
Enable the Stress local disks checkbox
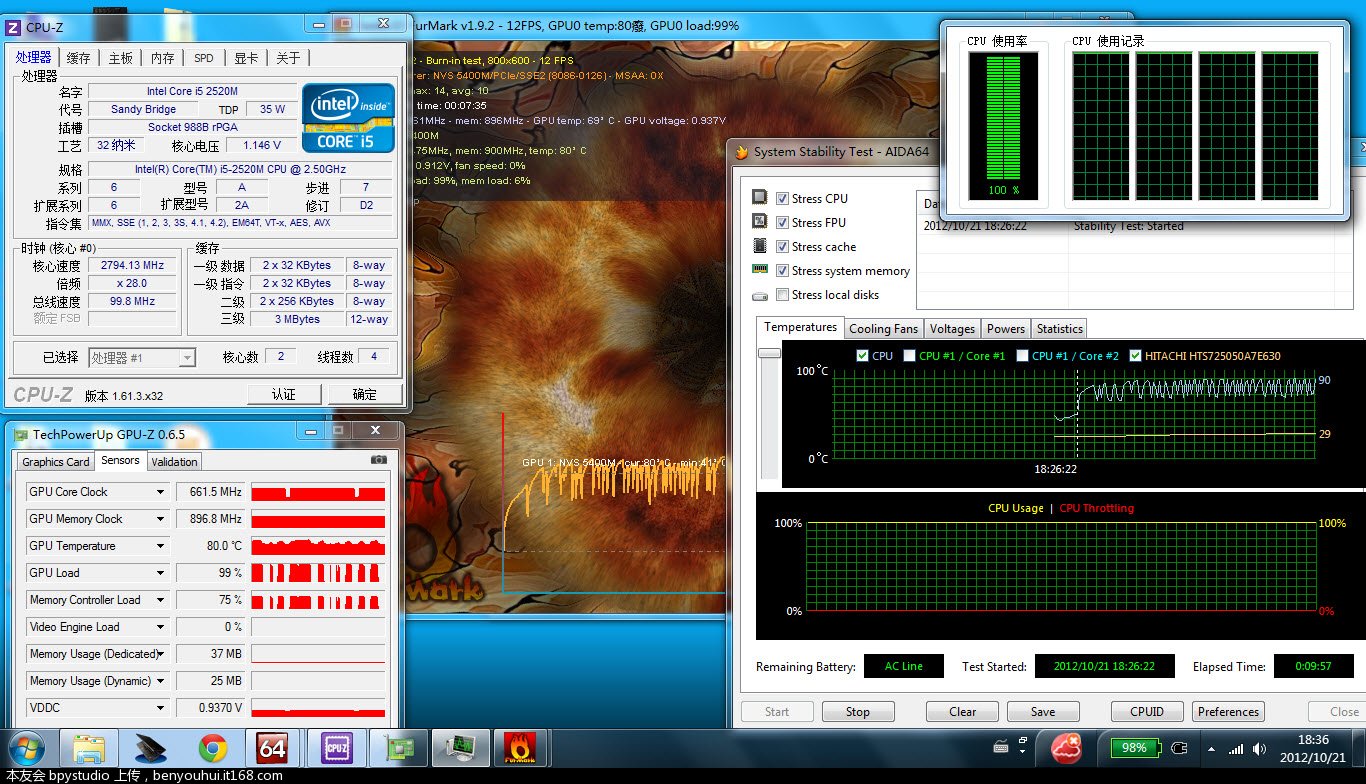point(782,294)
